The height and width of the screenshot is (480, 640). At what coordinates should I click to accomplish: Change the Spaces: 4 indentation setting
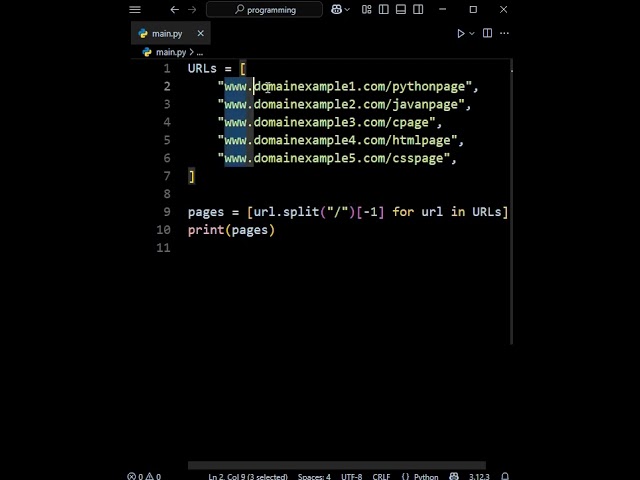[x=314, y=476]
